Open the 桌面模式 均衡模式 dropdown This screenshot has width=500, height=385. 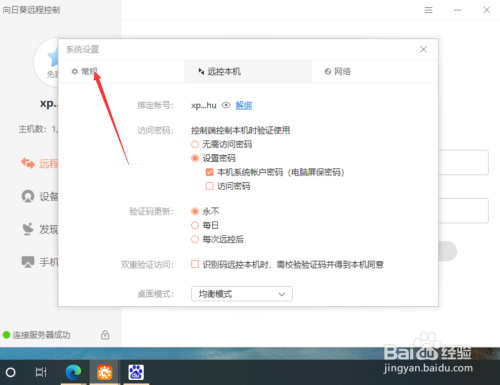click(242, 294)
